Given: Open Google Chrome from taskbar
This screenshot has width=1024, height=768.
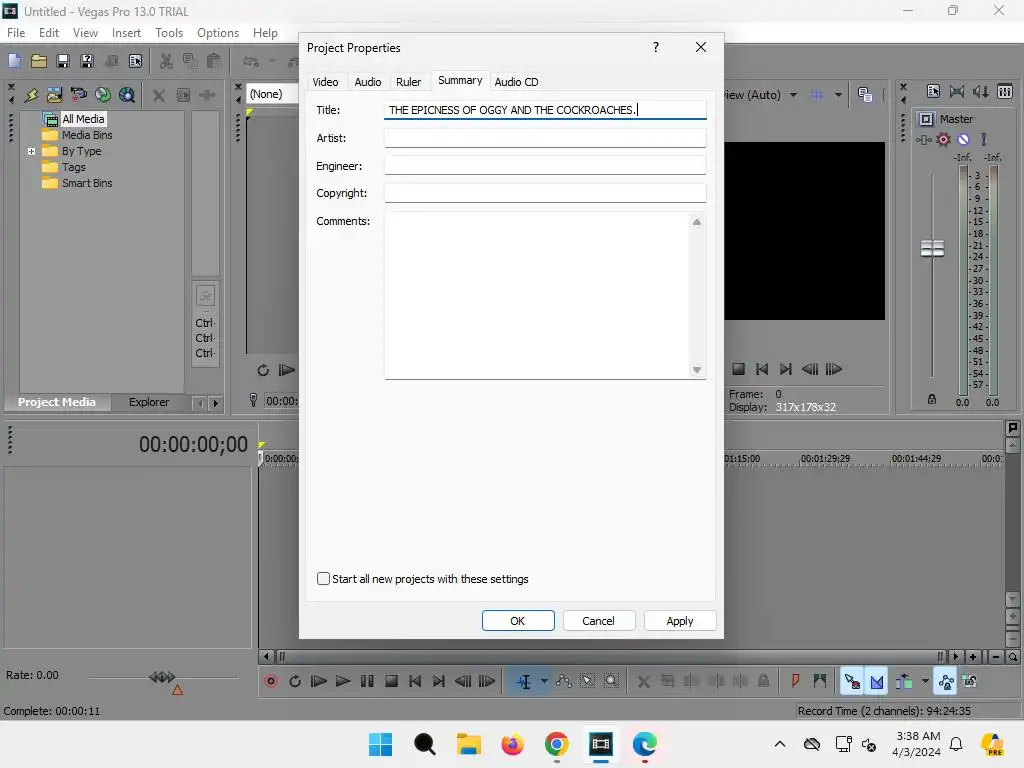Looking at the screenshot, I should coord(556,744).
